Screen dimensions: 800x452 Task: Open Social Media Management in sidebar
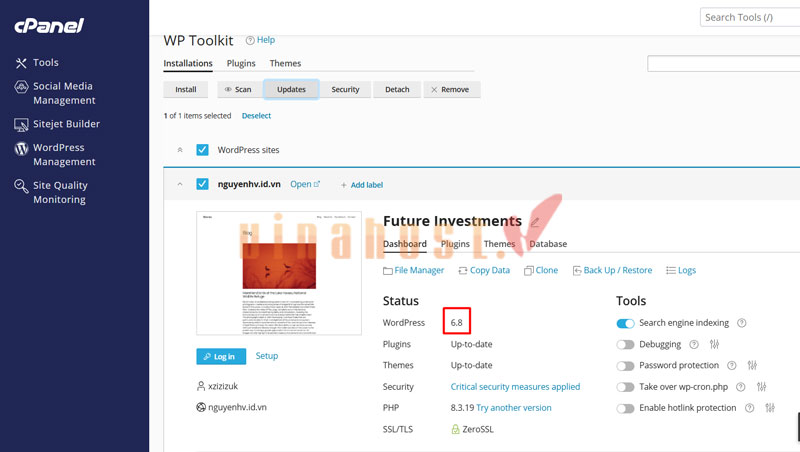[x=55, y=93]
